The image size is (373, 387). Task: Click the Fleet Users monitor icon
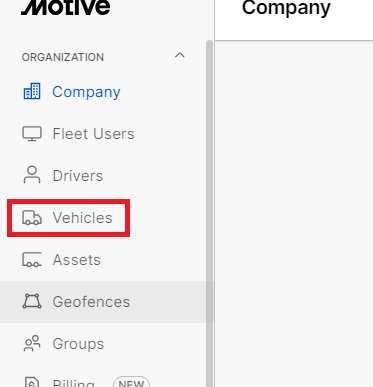click(32, 134)
